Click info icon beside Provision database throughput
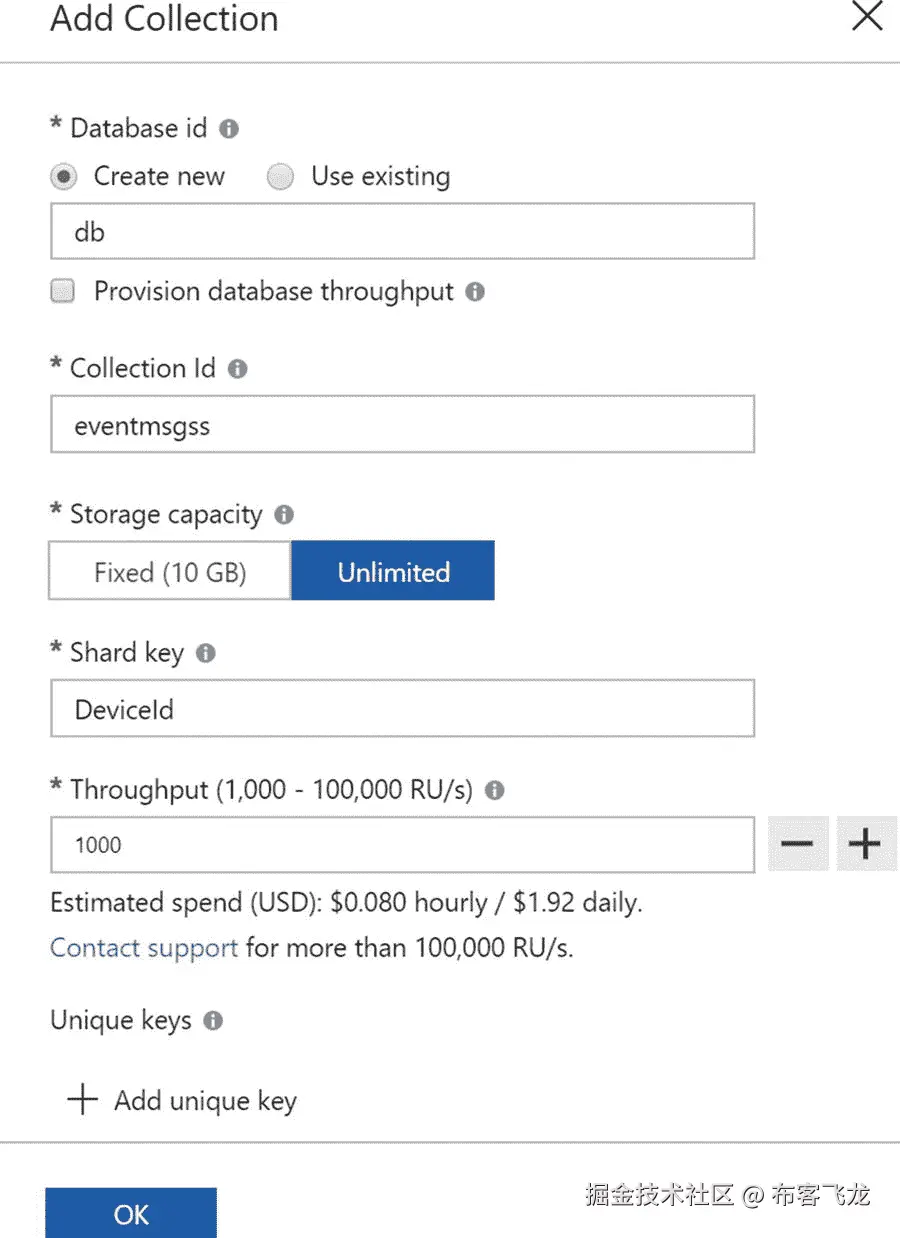This screenshot has height=1238, width=900. 476,292
